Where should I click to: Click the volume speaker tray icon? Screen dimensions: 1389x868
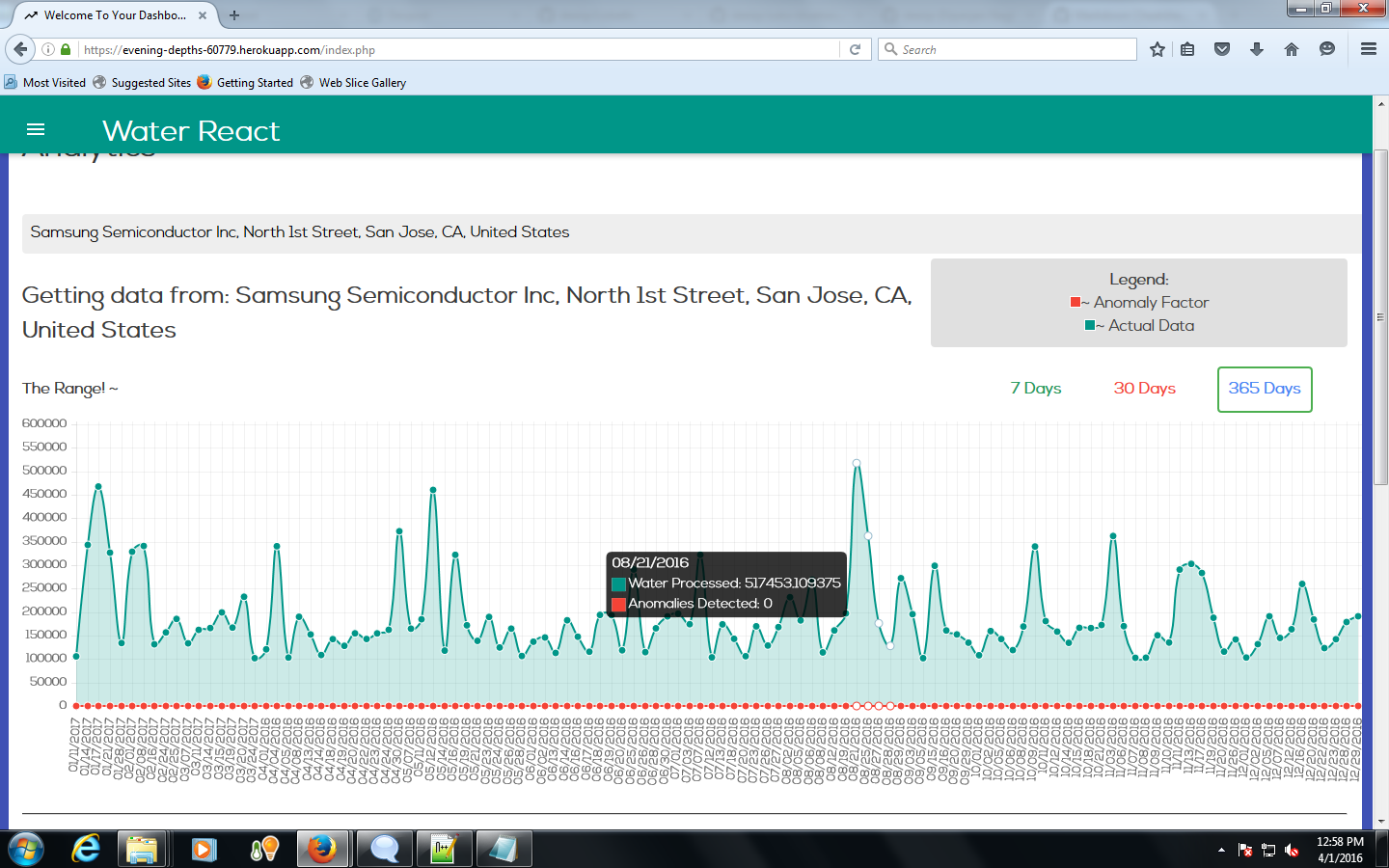tap(1293, 851)
